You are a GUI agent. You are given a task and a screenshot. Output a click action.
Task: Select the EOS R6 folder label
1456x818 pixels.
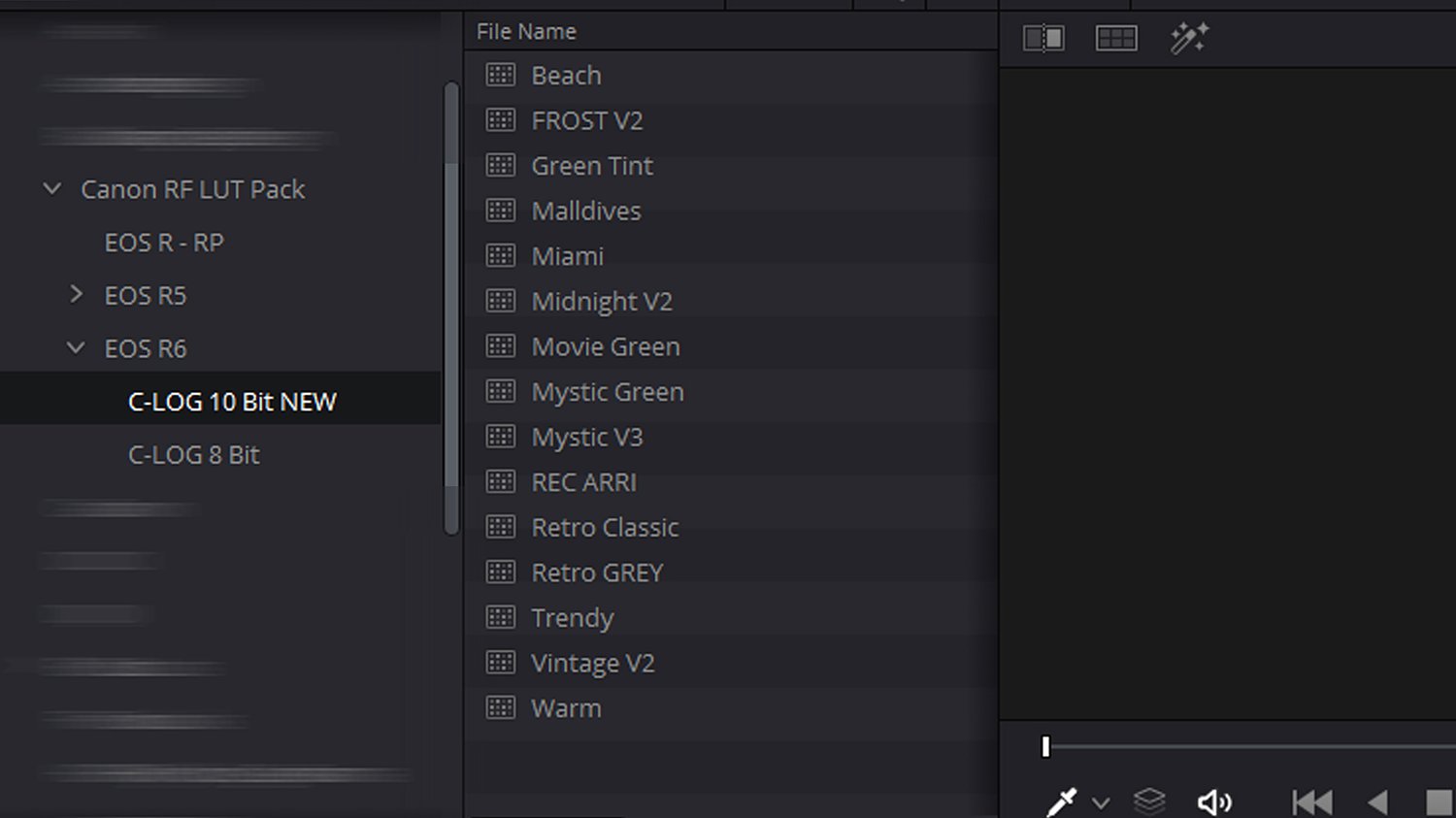coord(146,348)
